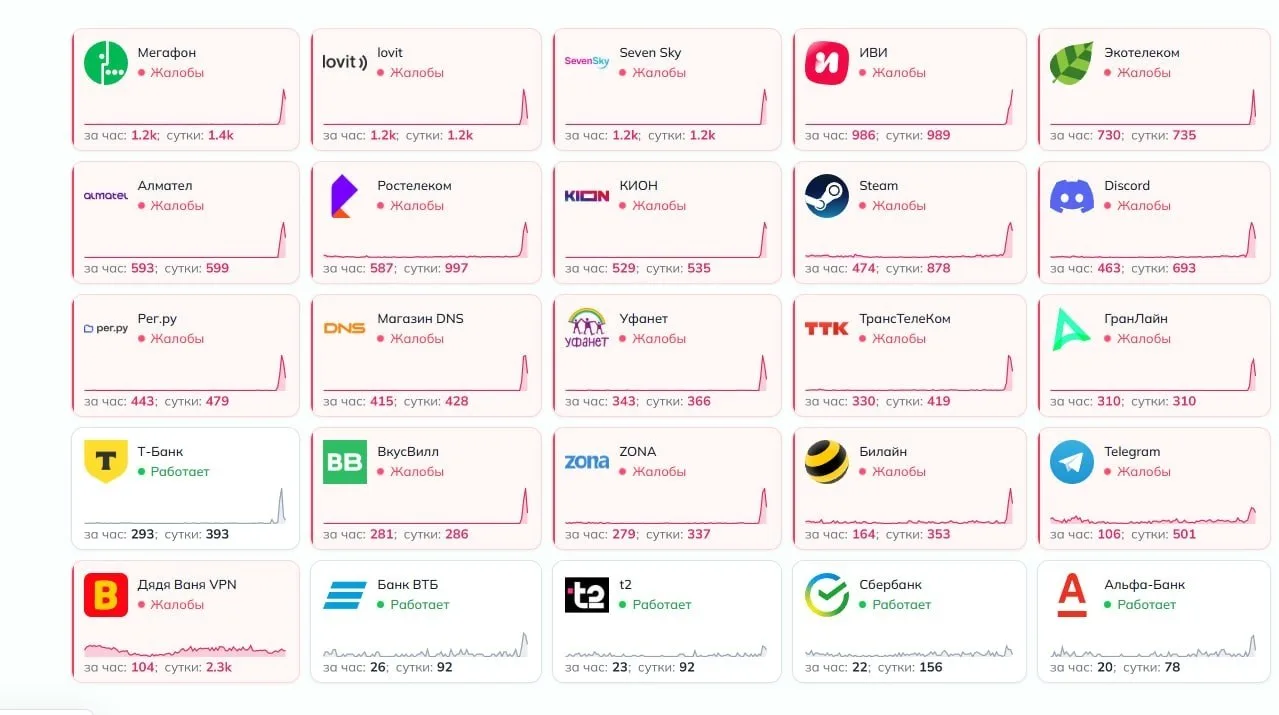Click the Ростелеком purple-orange logo
This screenshot has width=1279, height=715.
(344, 195)
